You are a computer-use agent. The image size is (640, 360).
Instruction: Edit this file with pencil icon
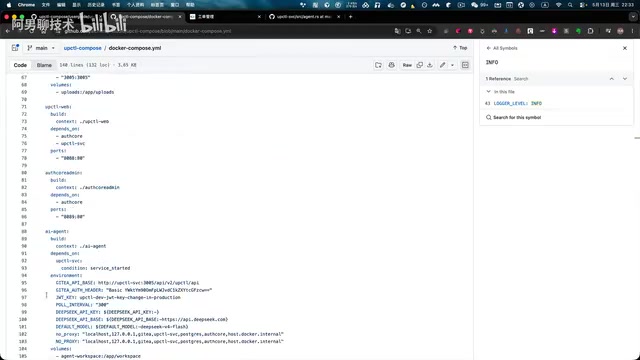(442, 65)
